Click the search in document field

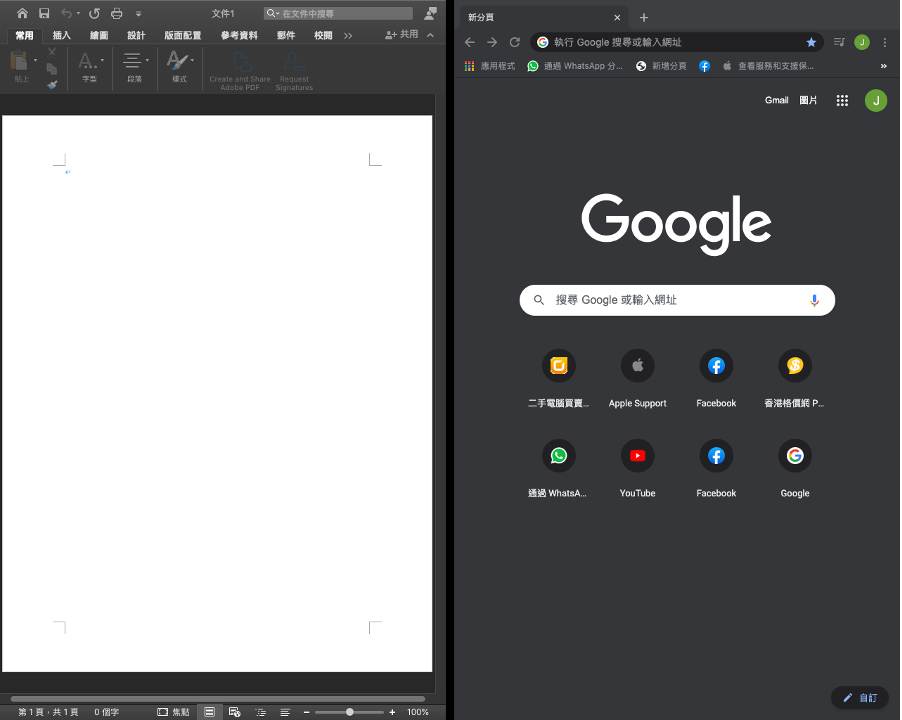(338, 13)
